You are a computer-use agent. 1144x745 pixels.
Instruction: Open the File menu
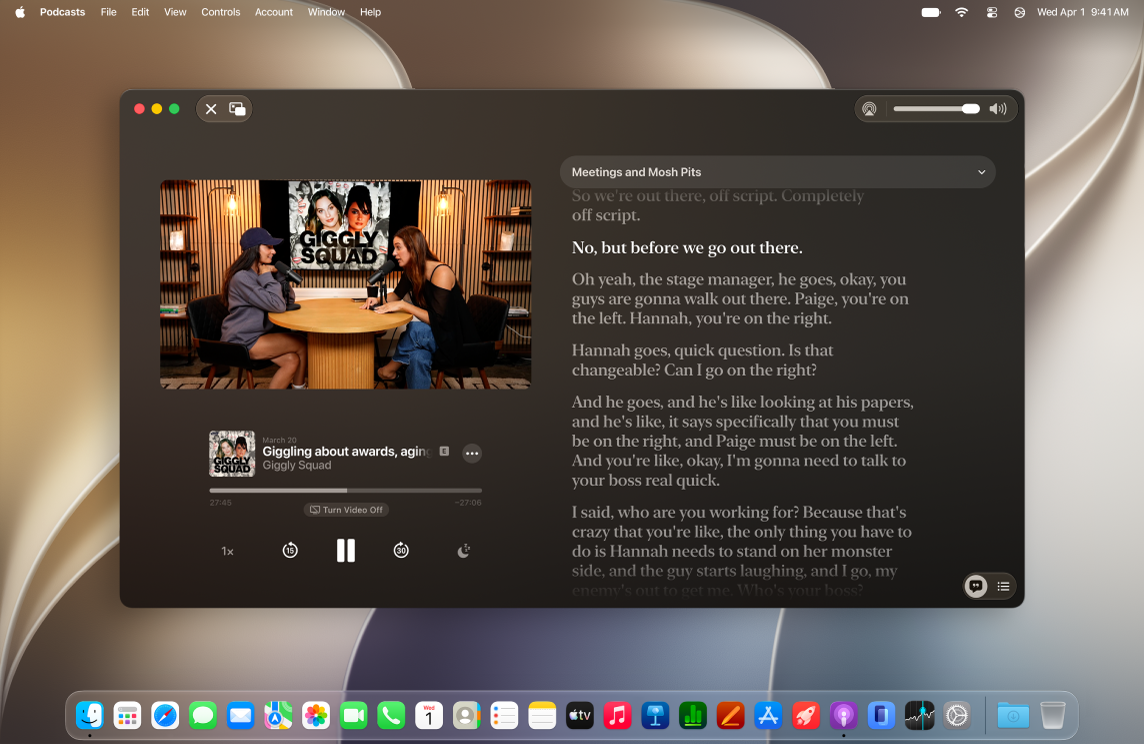109,12
